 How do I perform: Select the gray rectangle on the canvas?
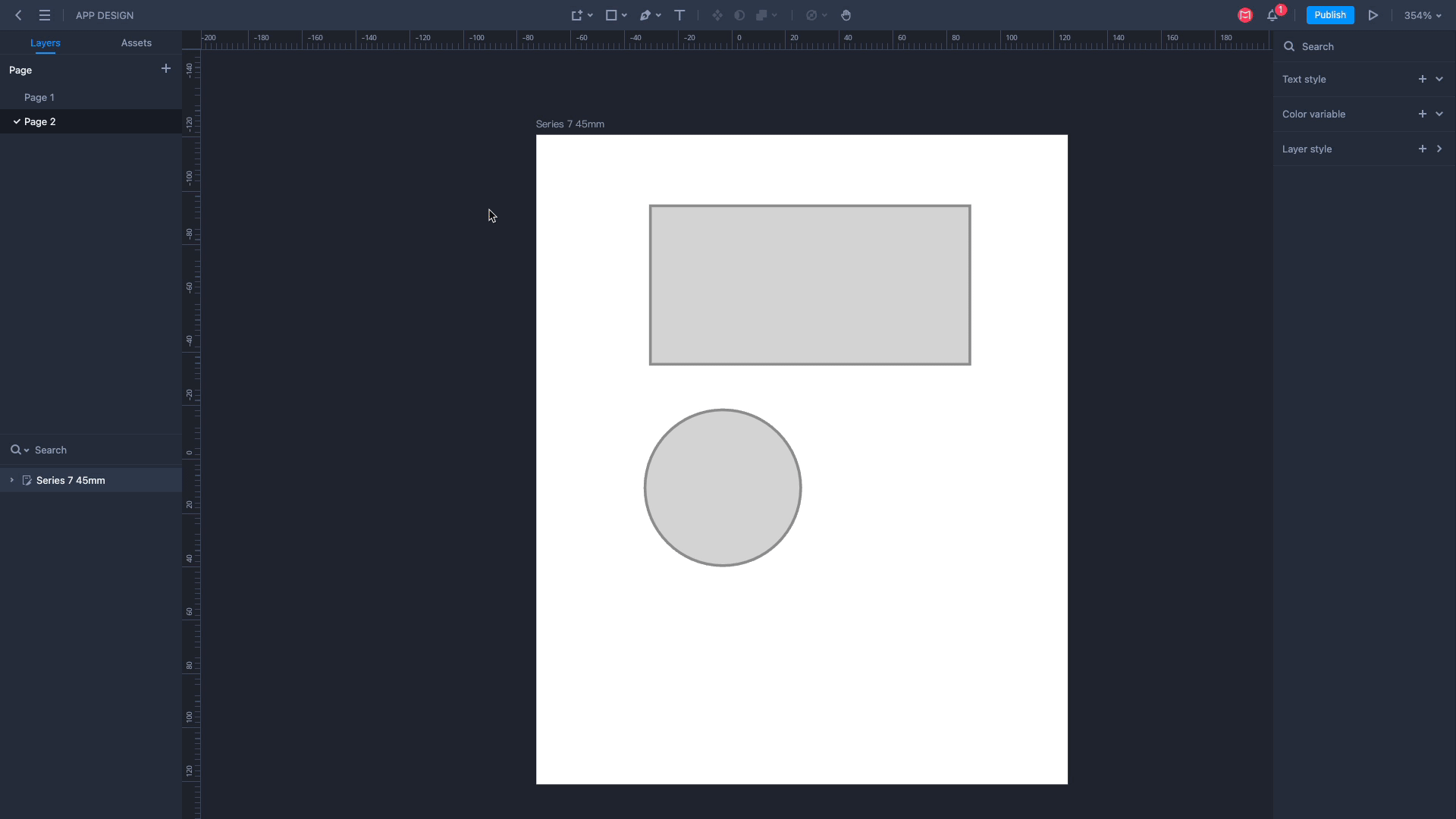810,285
